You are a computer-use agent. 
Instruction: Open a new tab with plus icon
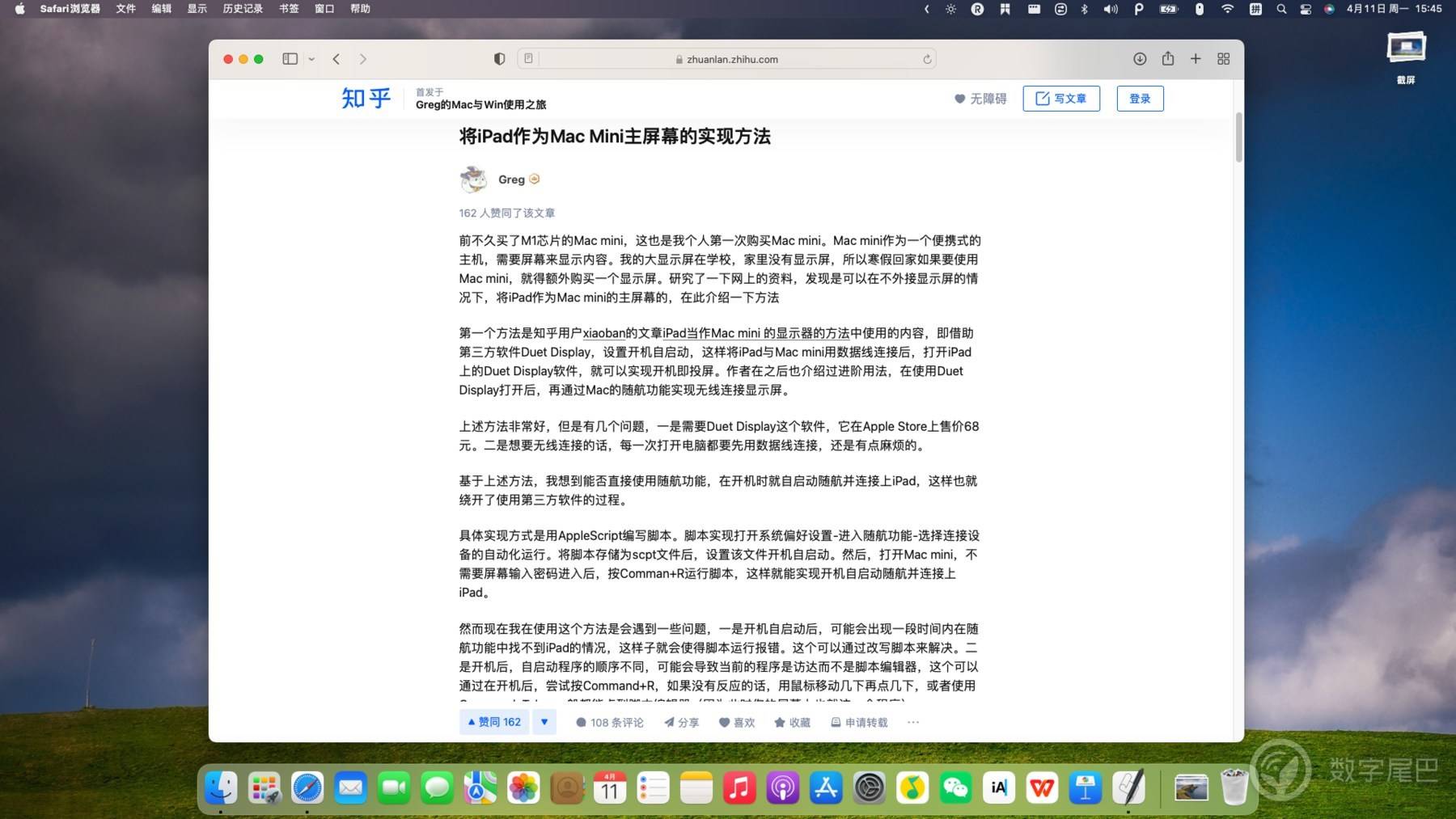tap(1196, 59)
